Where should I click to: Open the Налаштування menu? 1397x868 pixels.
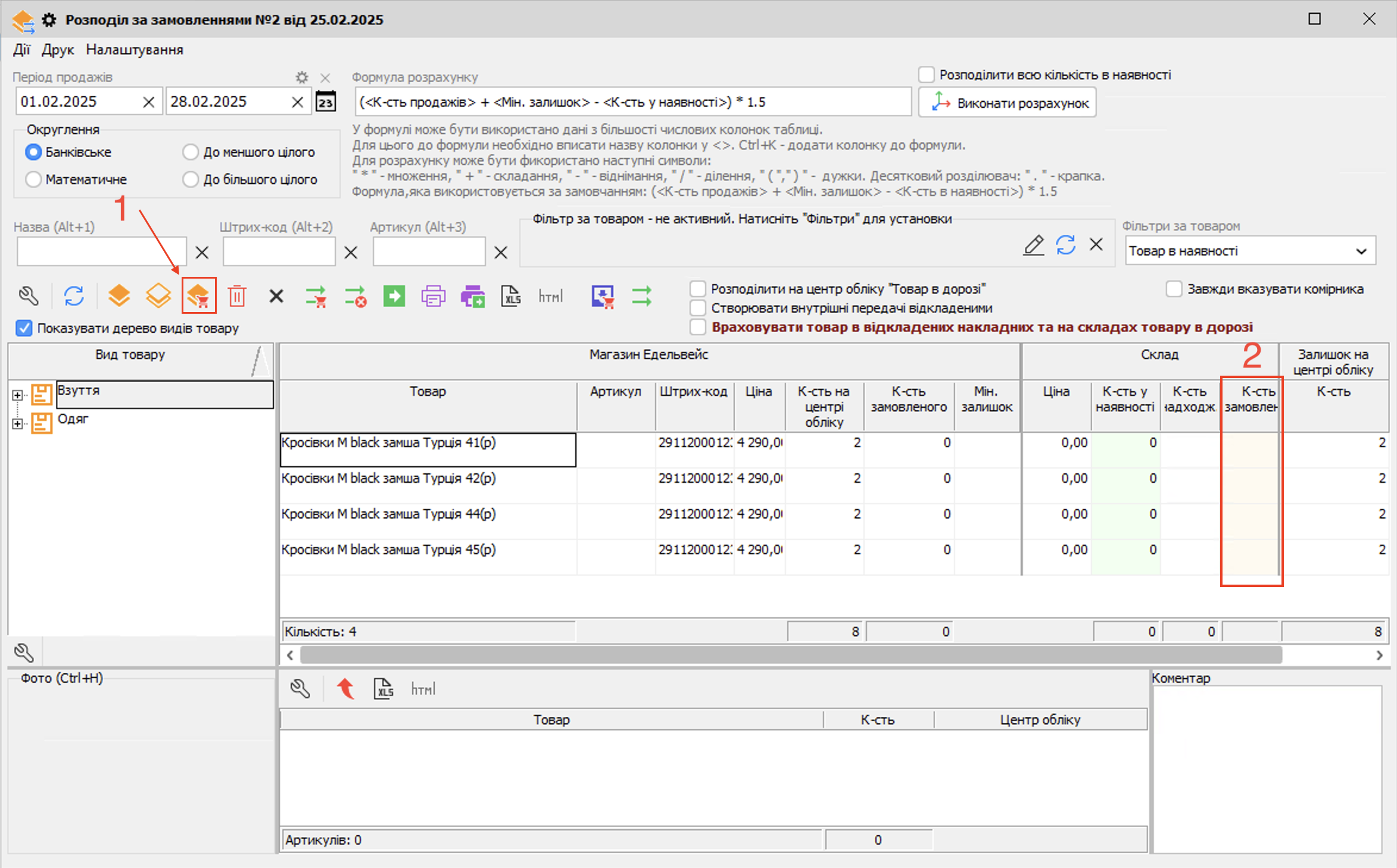coord(135,50)
